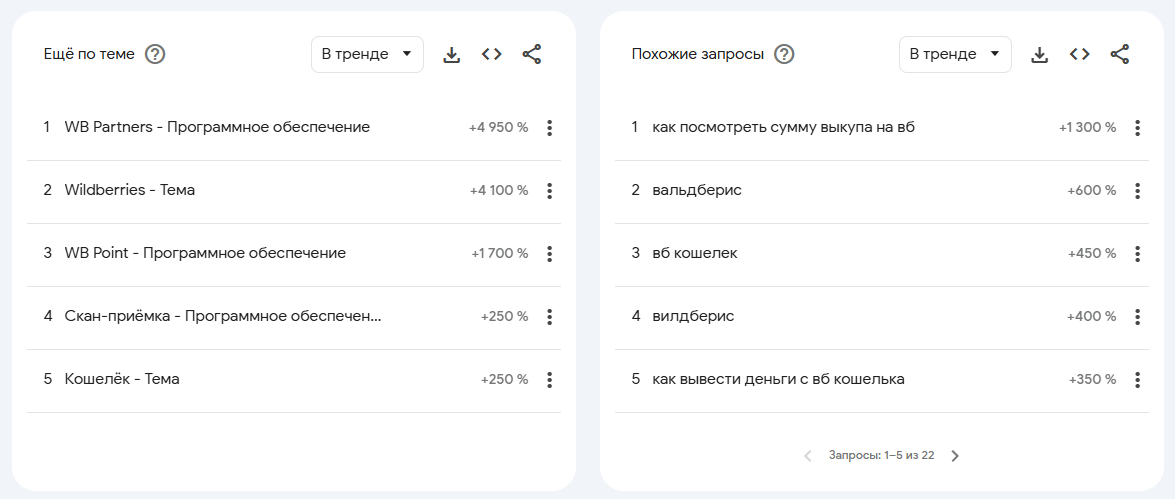
Task: Open help for 'Похожие запросы' panel
Action: coord(784,55)
